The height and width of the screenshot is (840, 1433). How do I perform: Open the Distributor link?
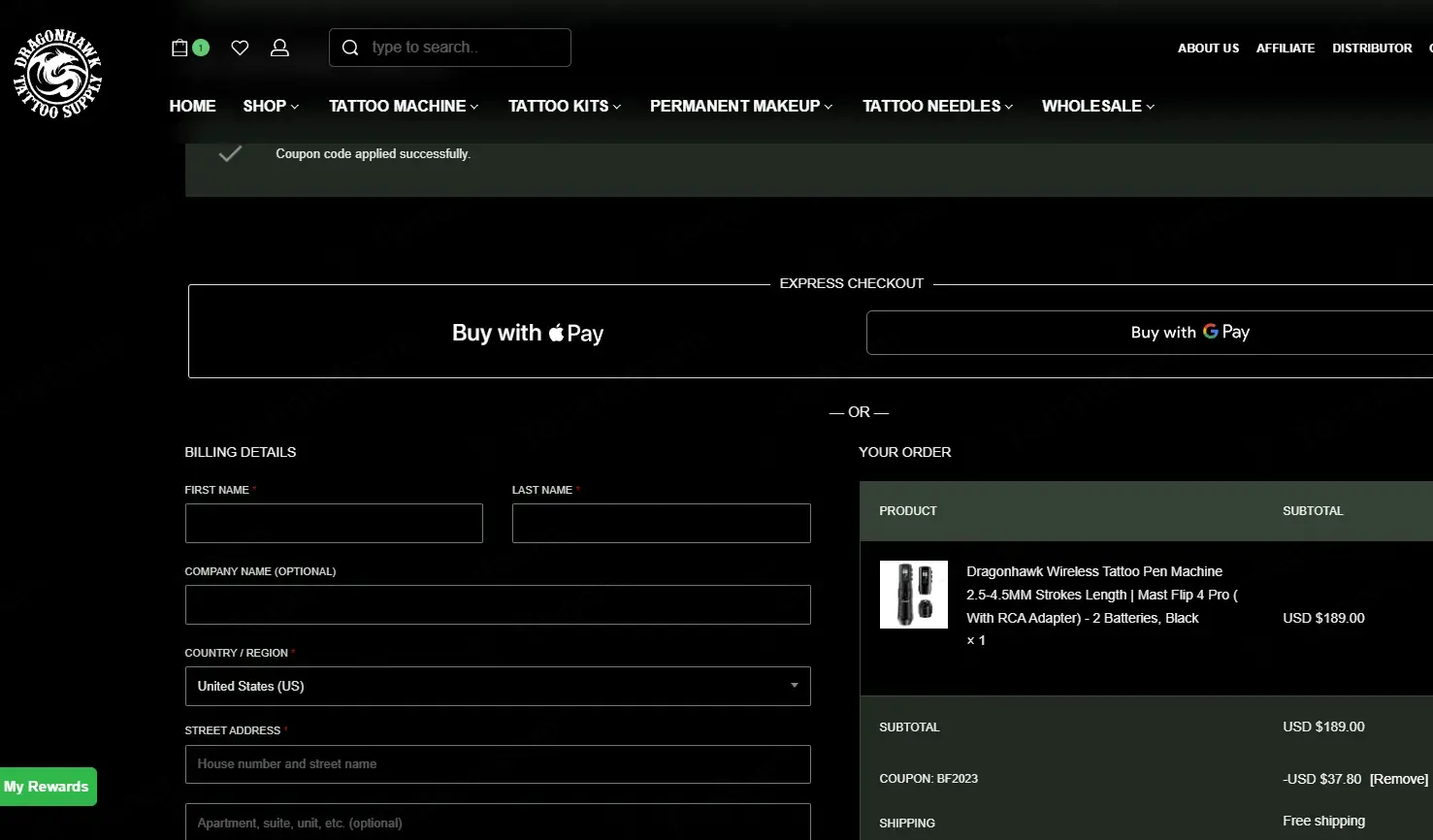(1372, 48)
